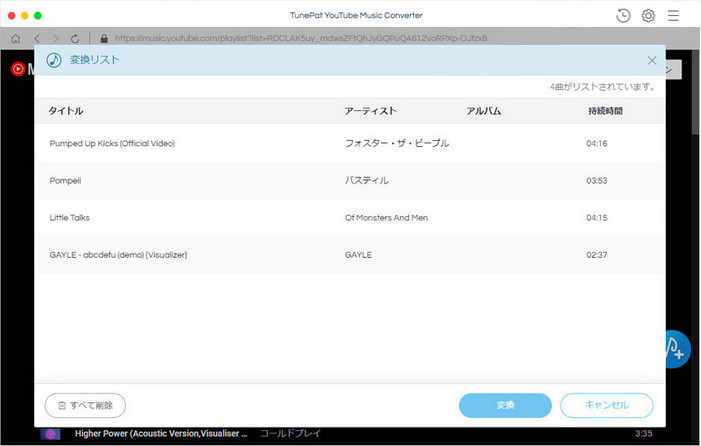Select the Pompeii song title
This screenshot has height=446, width=701.
point(65,181)
